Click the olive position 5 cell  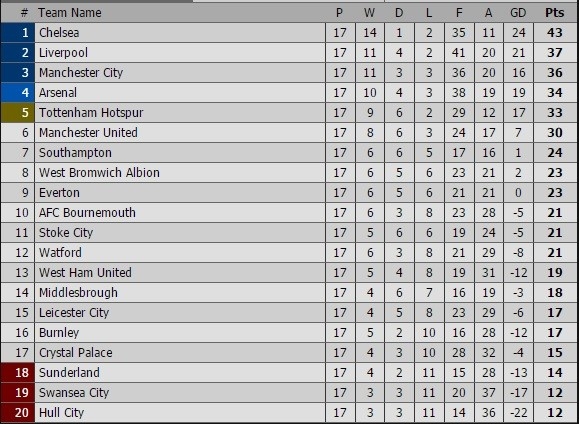pos(18,113)
